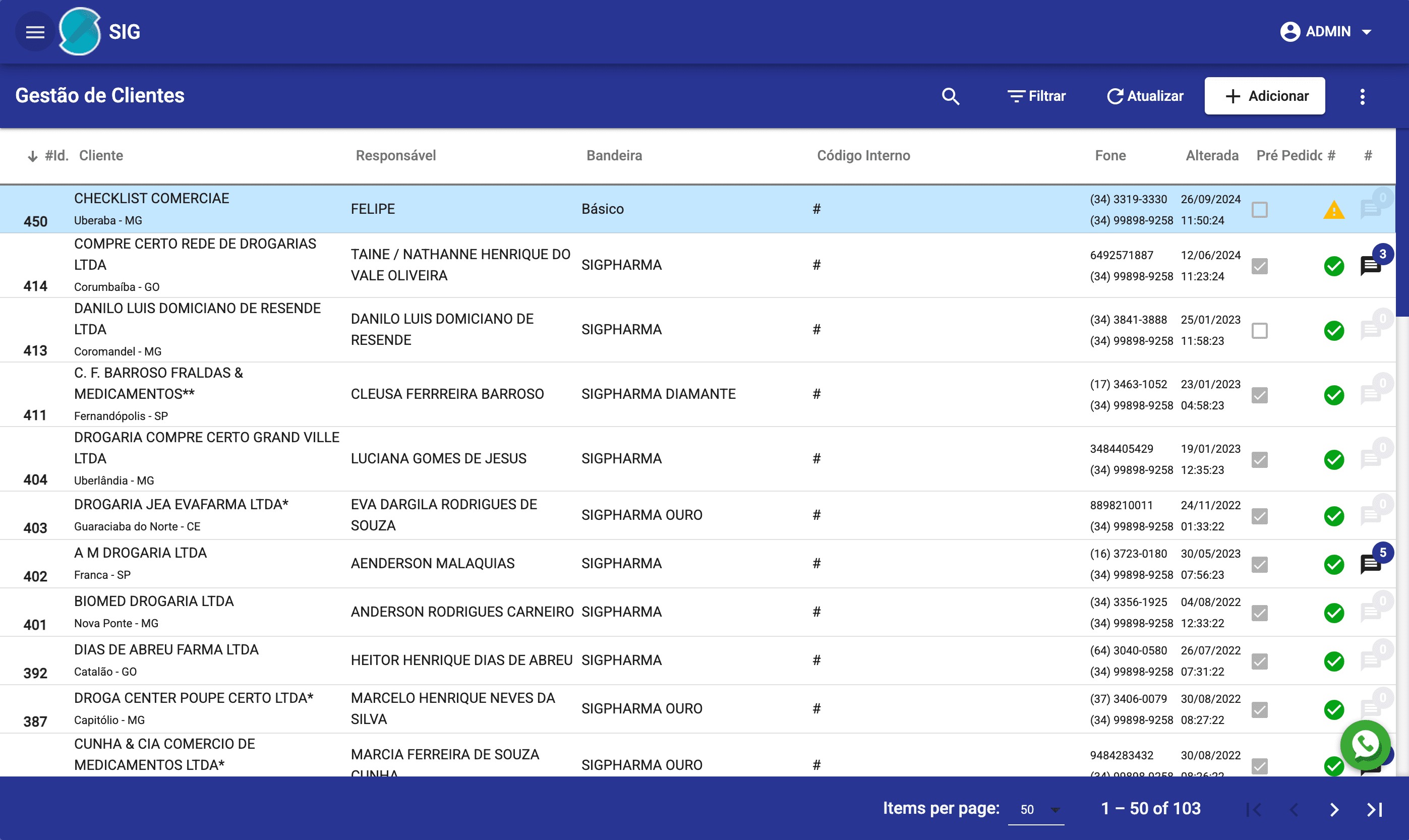Sort by the #Id. column arrow
The width and height of the screenshot is (1409, 840).
(33, 156)
